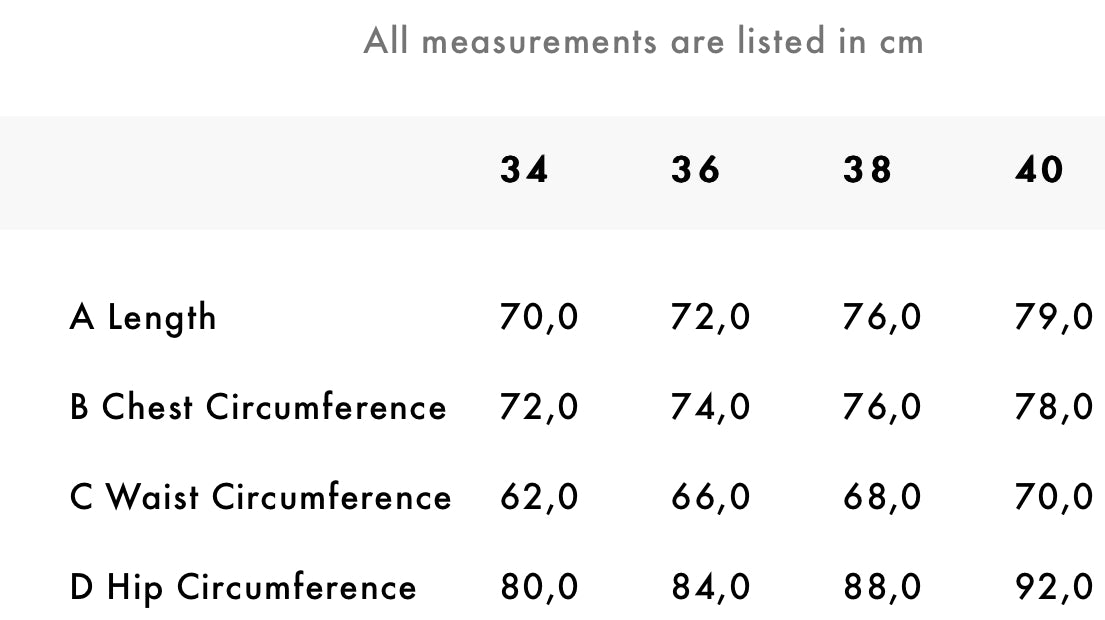Click the measurements listed in cm note
The image size is (1105, 620).
(643, 41)
